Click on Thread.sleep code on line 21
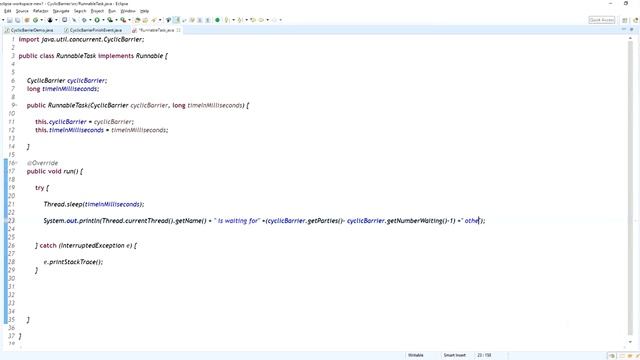The width and height of the screenshot is (640, 360). tap(94, 204)
